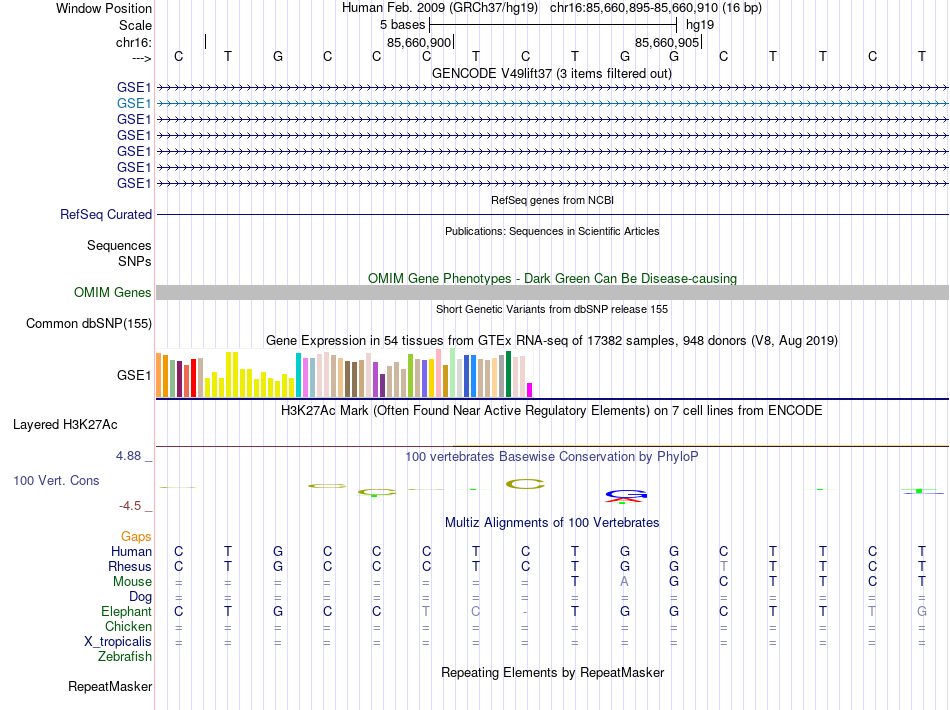Open the GENCODE V49lift37 track title

click(x=551, y=73)
